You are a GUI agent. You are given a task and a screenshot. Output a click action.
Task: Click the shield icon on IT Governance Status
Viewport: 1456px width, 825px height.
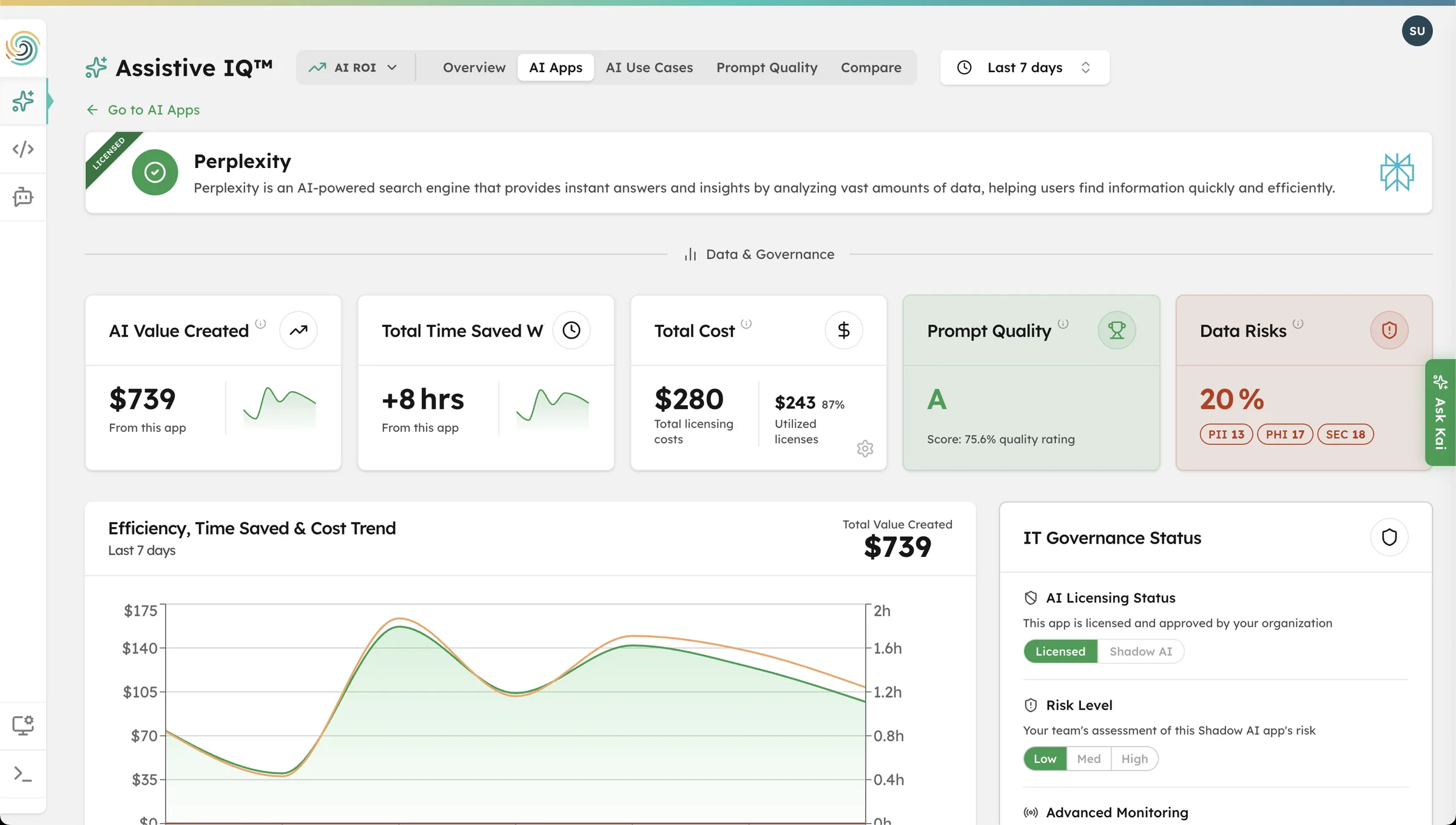click(x=1389, y=537)
